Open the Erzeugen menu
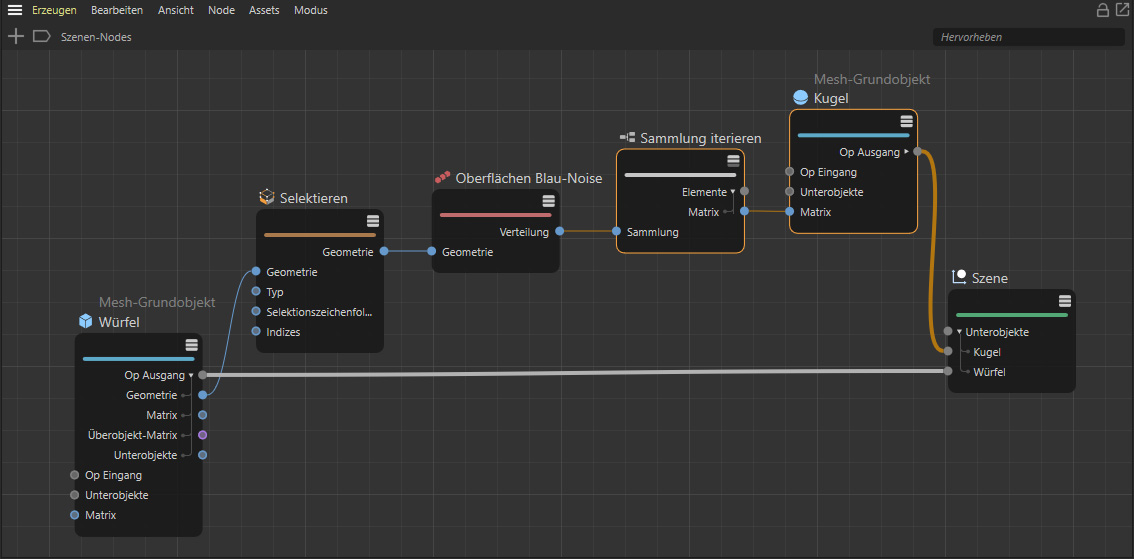Image resolution: width=1134 pixels, height=559 pixels. [x=54, y=10]
